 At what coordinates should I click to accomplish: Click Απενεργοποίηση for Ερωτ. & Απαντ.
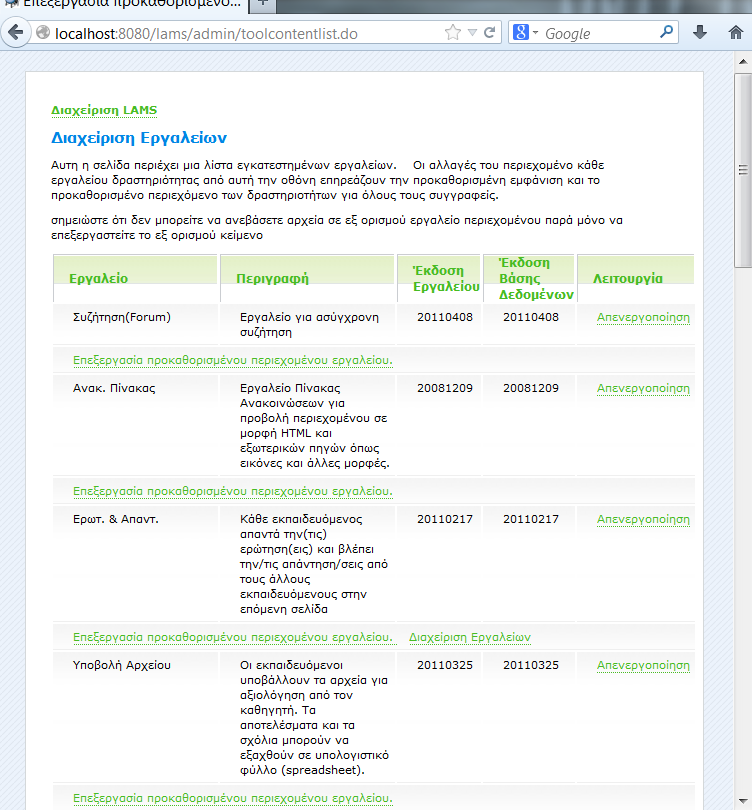(643, 519)
